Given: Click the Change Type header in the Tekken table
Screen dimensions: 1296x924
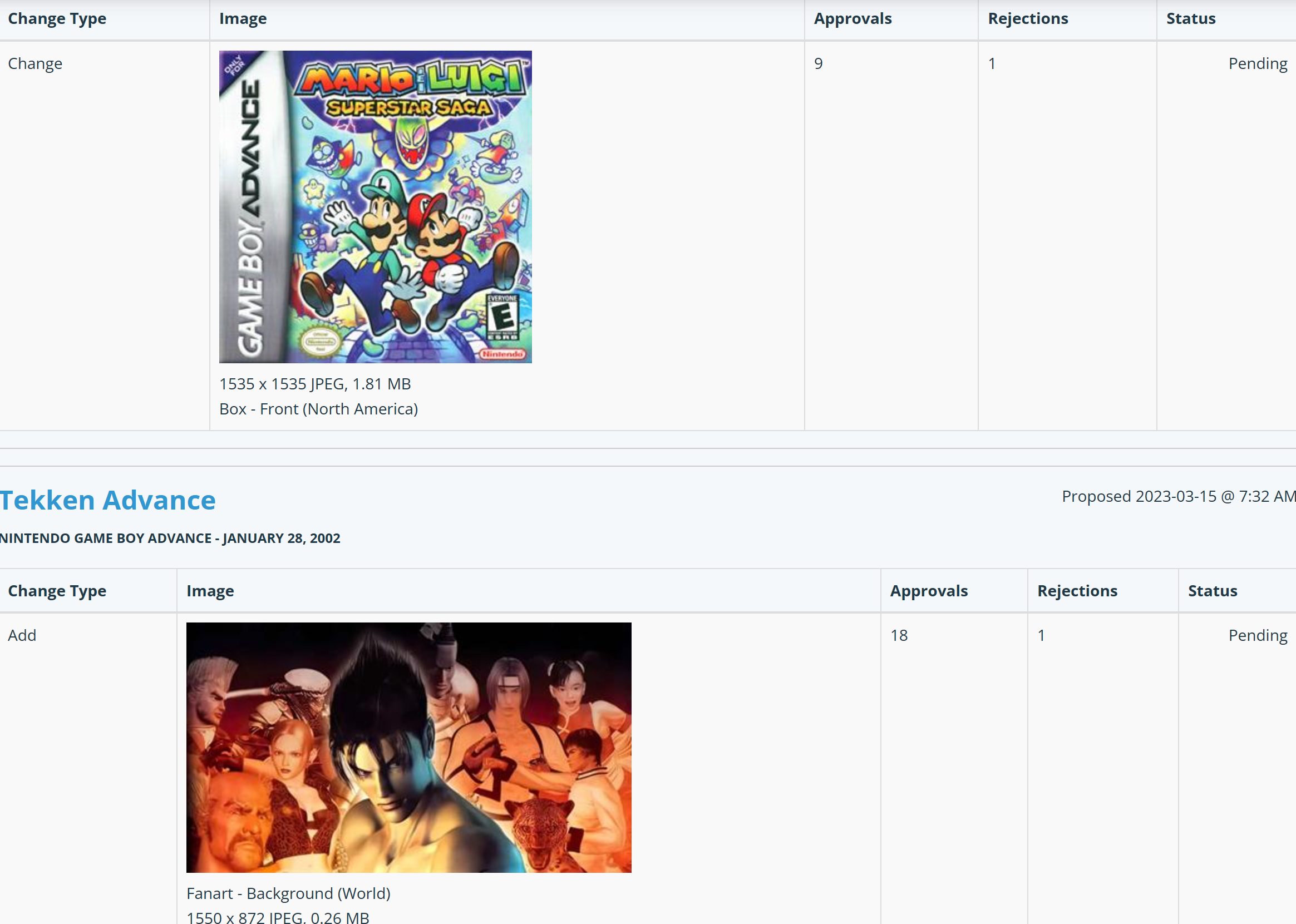Looking at the screenshot, I should coord(57,591).
